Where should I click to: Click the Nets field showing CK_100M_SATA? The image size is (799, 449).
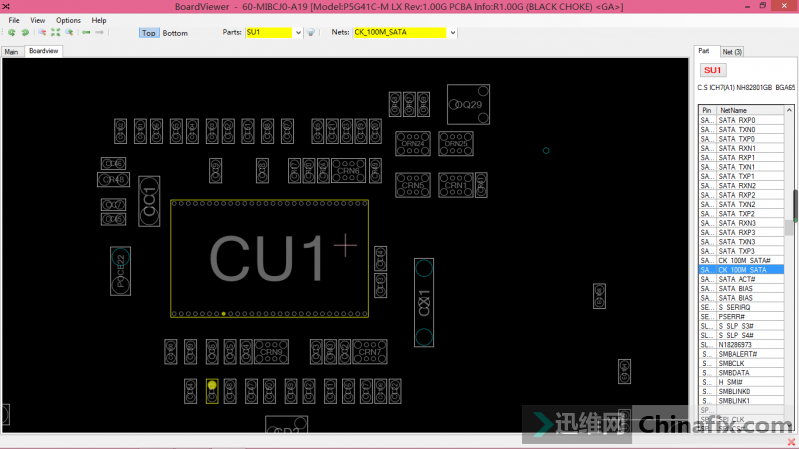pos(400,32)
